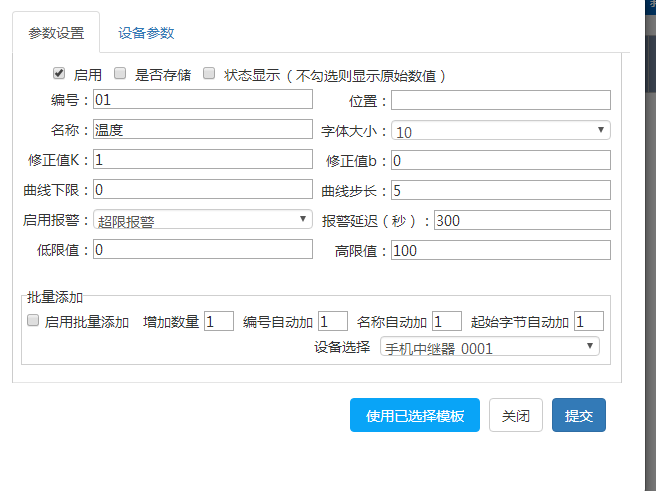This screenshot has height=491, width=656.
Task: Click the 批量添加 group title
Action: point(55,297)
